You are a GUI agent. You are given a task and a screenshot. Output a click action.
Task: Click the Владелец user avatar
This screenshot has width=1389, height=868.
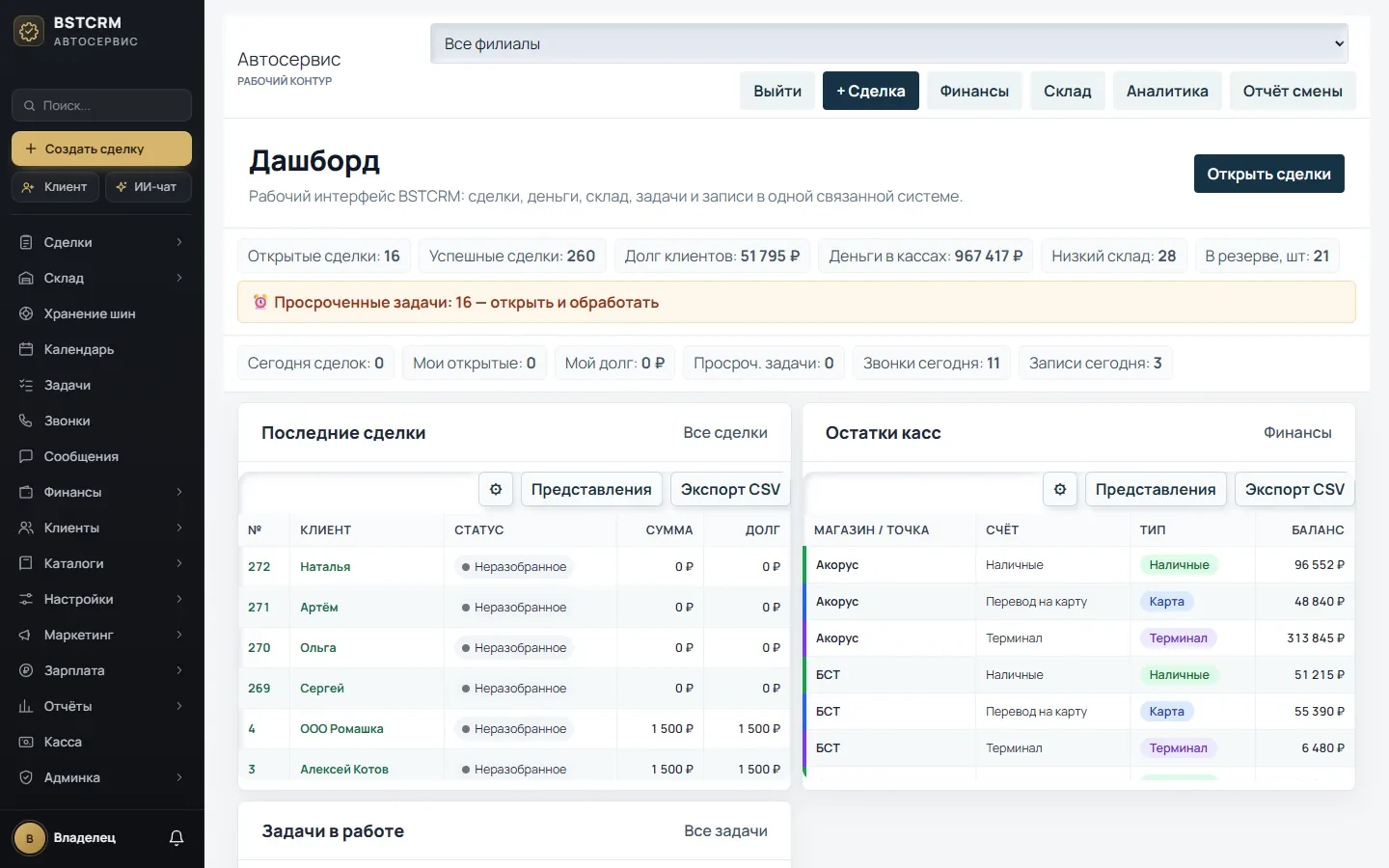point(30,838)
